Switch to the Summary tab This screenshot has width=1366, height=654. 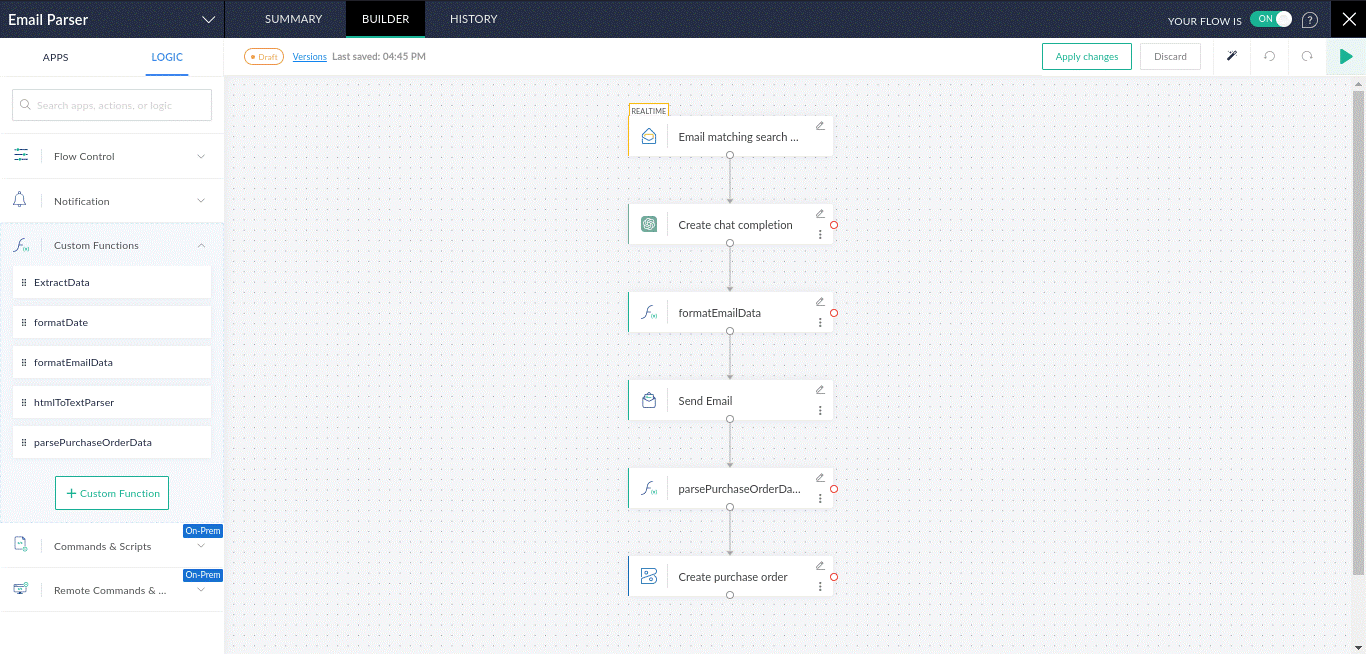[293, 19]
